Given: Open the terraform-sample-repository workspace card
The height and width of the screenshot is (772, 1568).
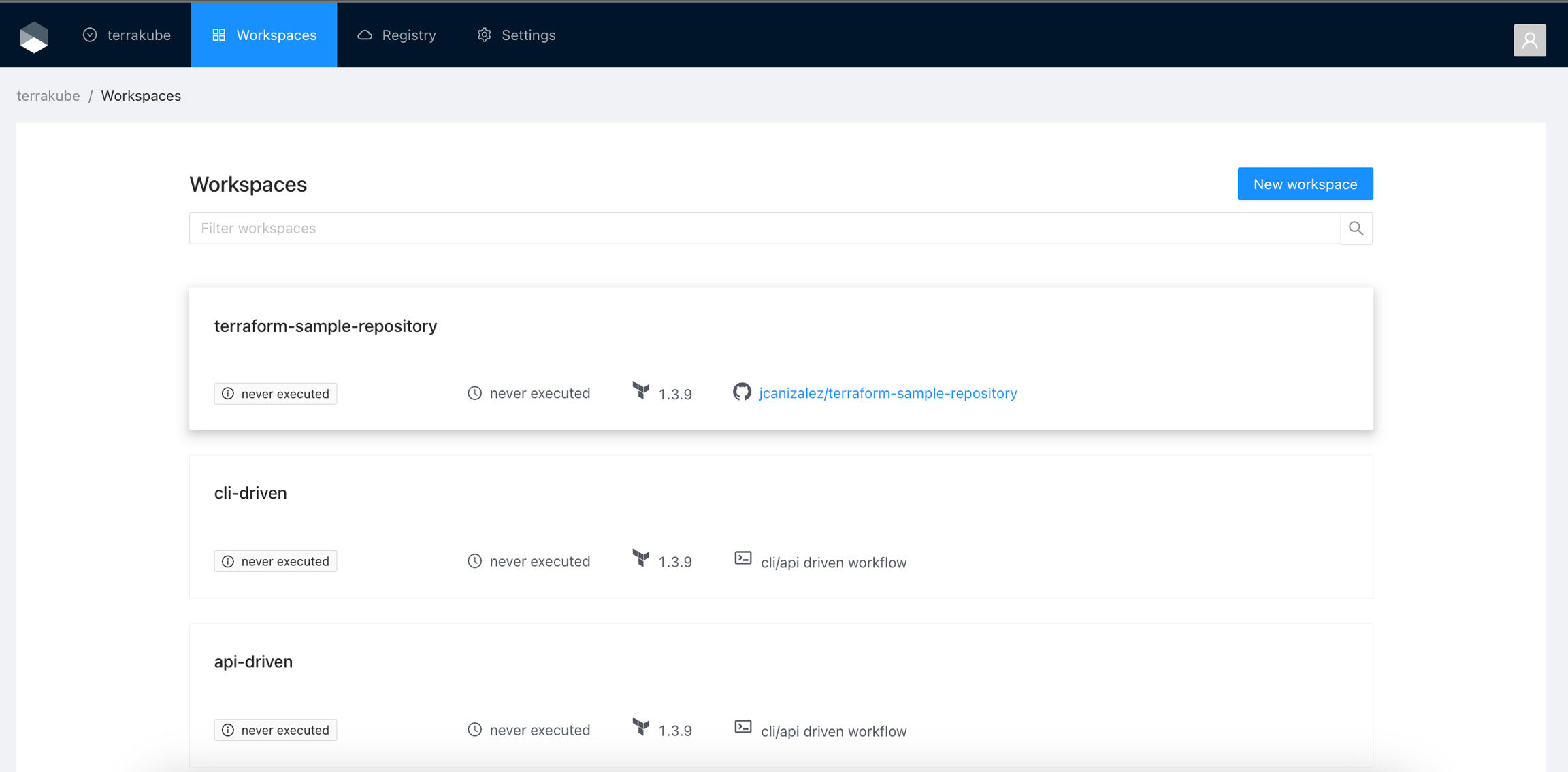Looking at the screenshot, I should pyautogui.click(x=325, y=326).
